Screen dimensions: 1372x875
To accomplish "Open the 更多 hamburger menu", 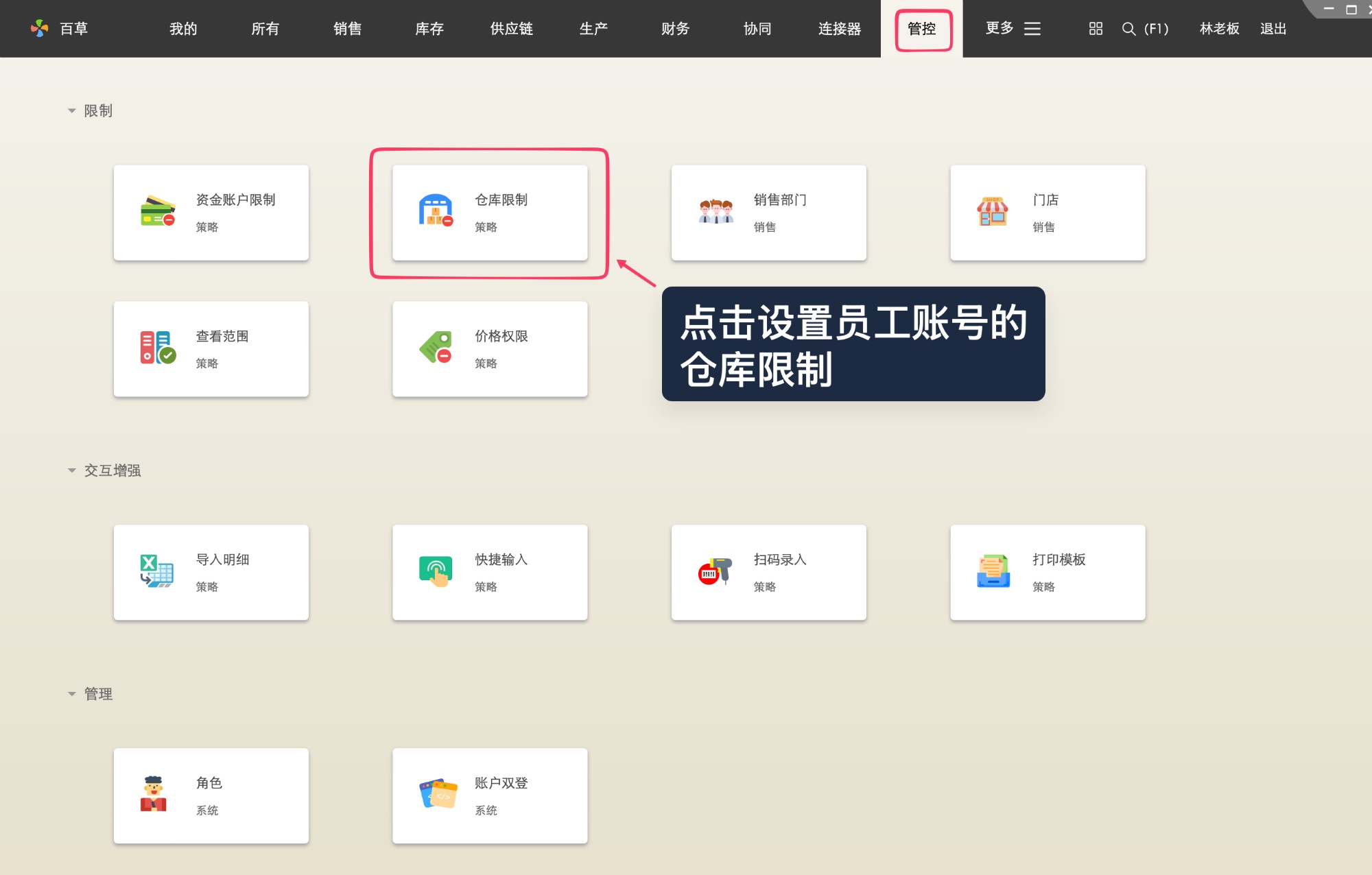I will pyautogui.click(x=1032, y=29).
